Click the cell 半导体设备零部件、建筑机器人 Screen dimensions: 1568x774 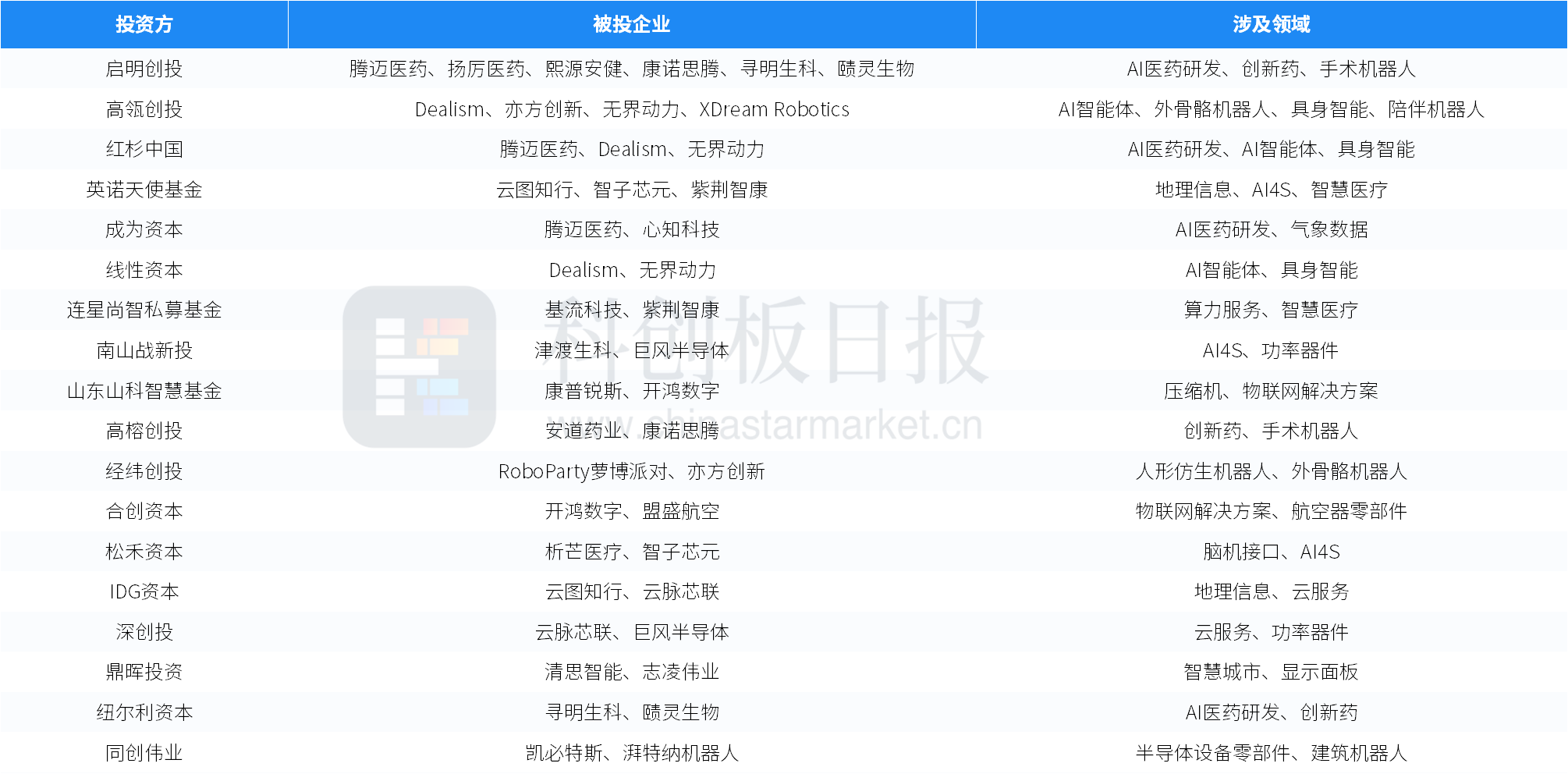[1272, 753]
